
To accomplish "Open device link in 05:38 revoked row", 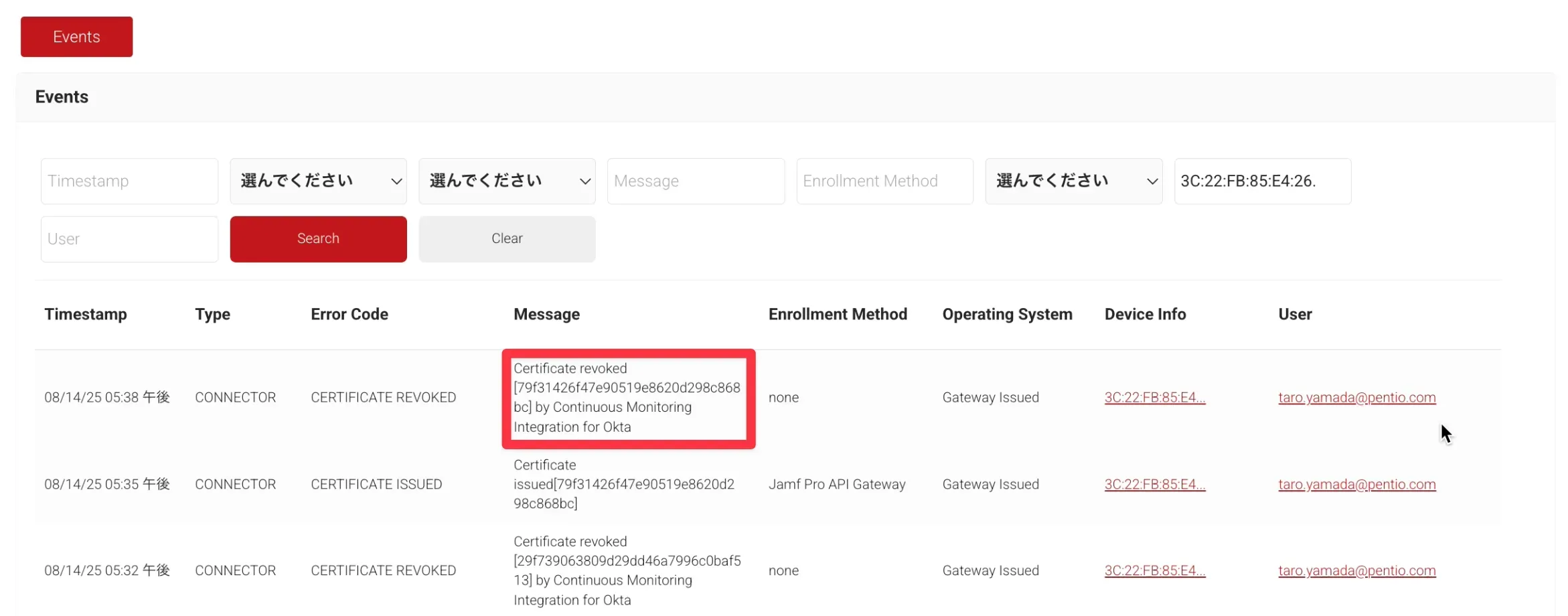I will (x=1154, y=398).
